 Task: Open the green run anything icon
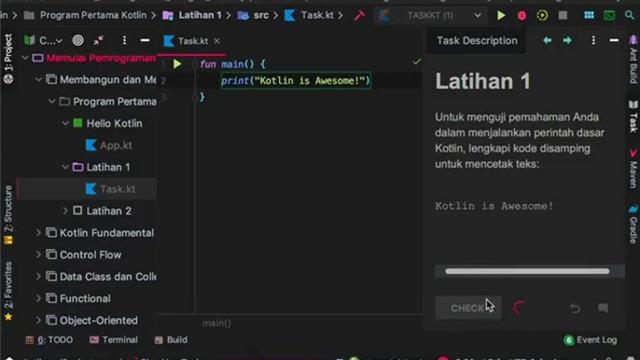609,16
